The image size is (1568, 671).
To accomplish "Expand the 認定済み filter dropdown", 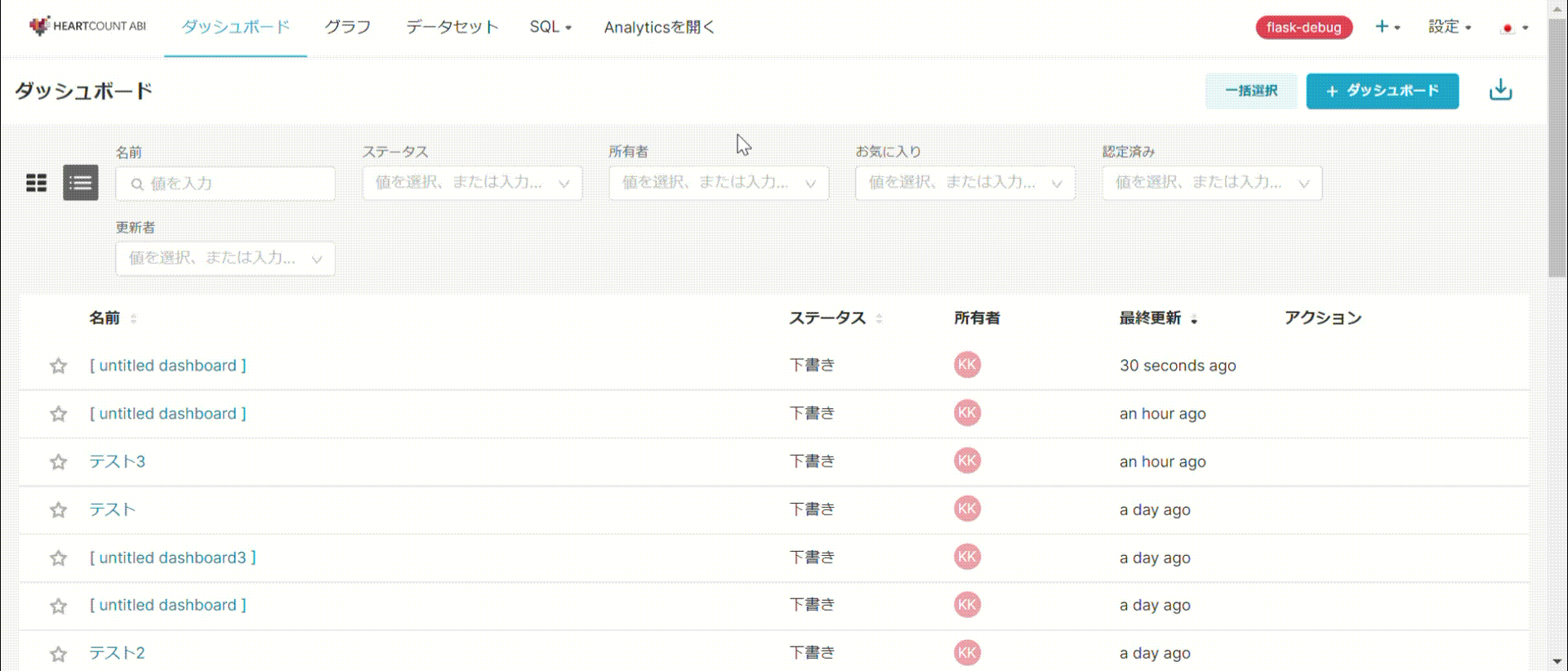I will [x=1212, y=183].
